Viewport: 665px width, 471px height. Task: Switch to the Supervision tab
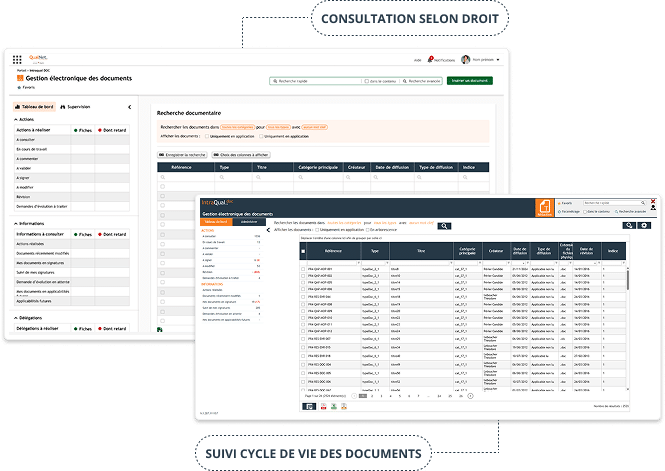pos(76,106)
